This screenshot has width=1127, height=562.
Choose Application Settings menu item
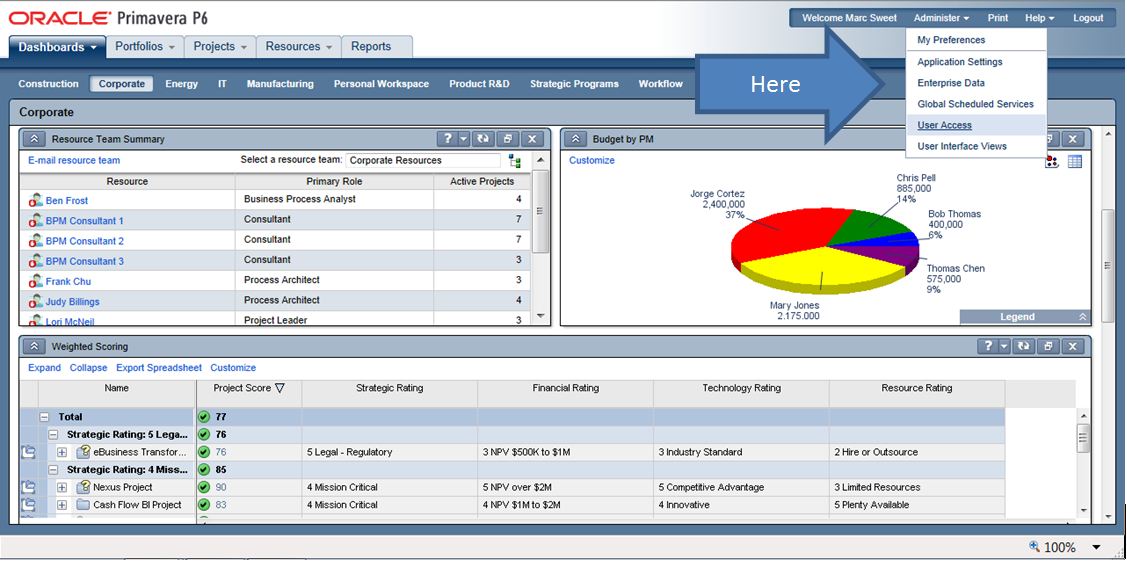click(x=960, y=62)
